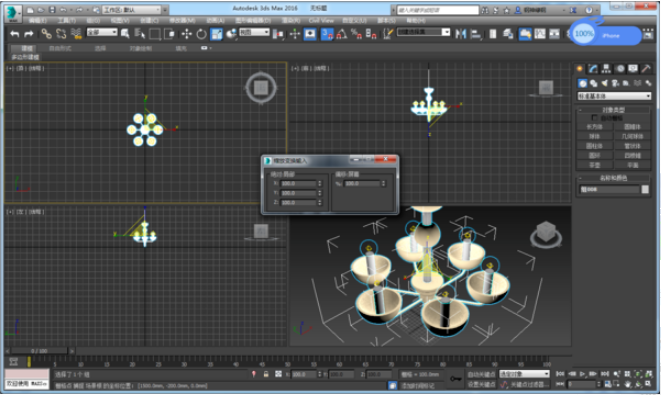Click the Redo arrow in main toolbar
This screenshot has height=395, width=661.
point(29,34)
